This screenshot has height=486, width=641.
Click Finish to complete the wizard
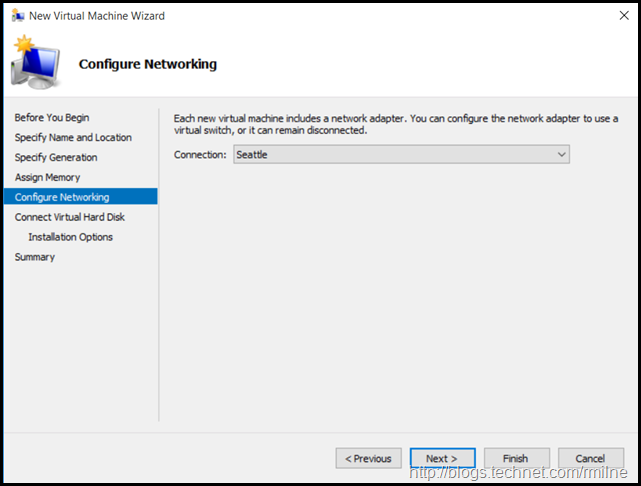(x=516, y=458)
